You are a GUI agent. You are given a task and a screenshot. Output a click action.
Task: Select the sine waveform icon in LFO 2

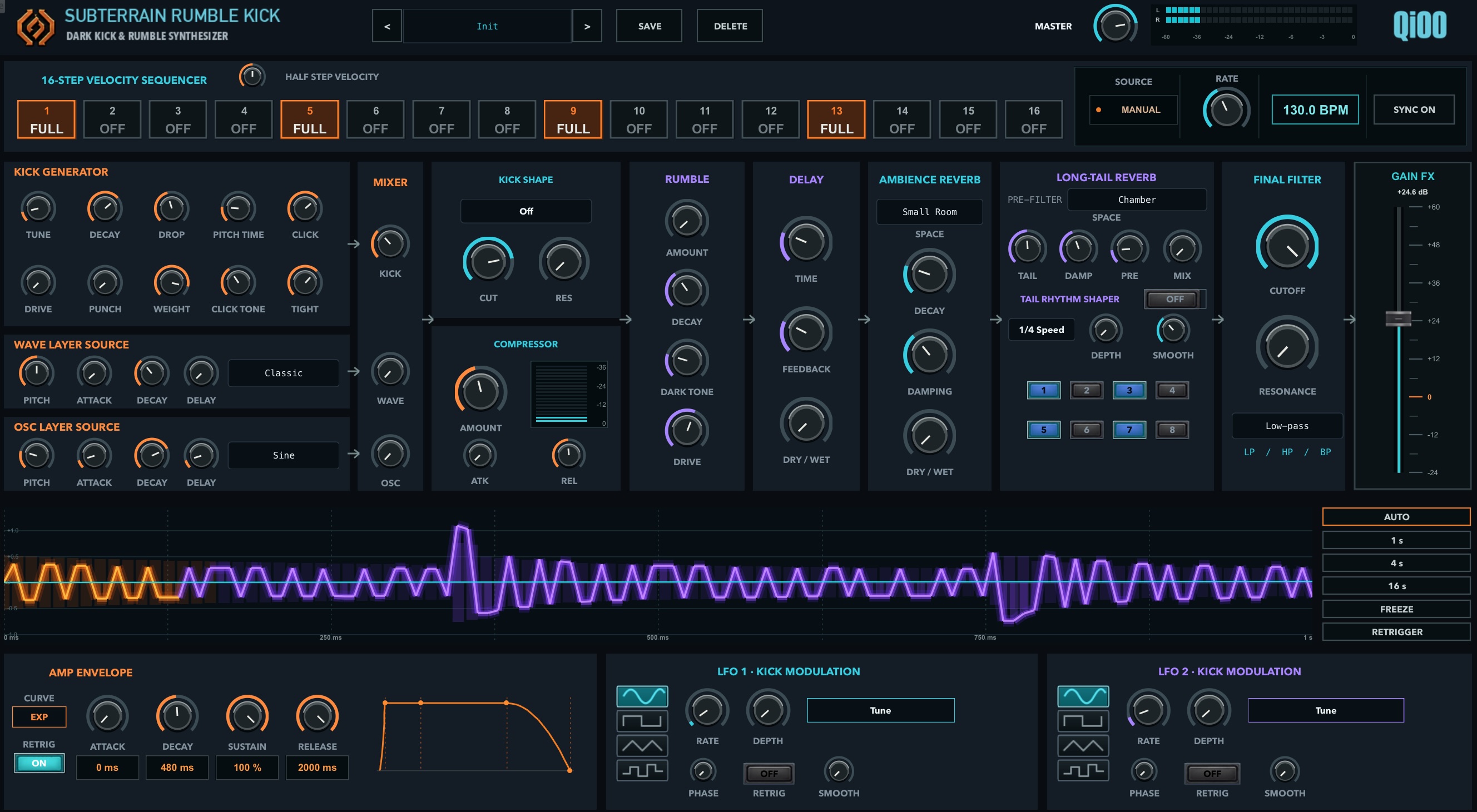tap(1083, 696)
